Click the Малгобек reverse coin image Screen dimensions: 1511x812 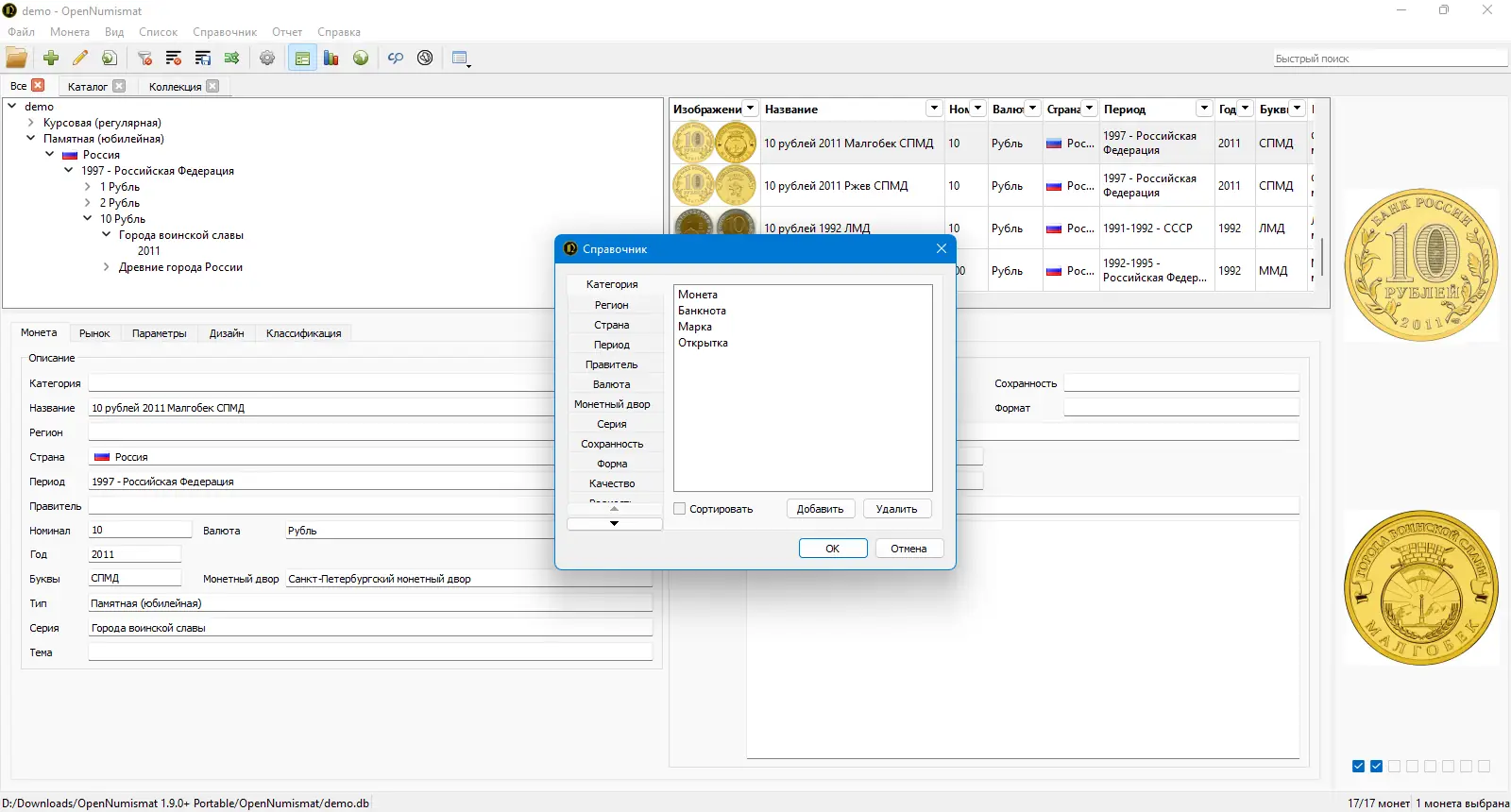[x=1421, y=588]
